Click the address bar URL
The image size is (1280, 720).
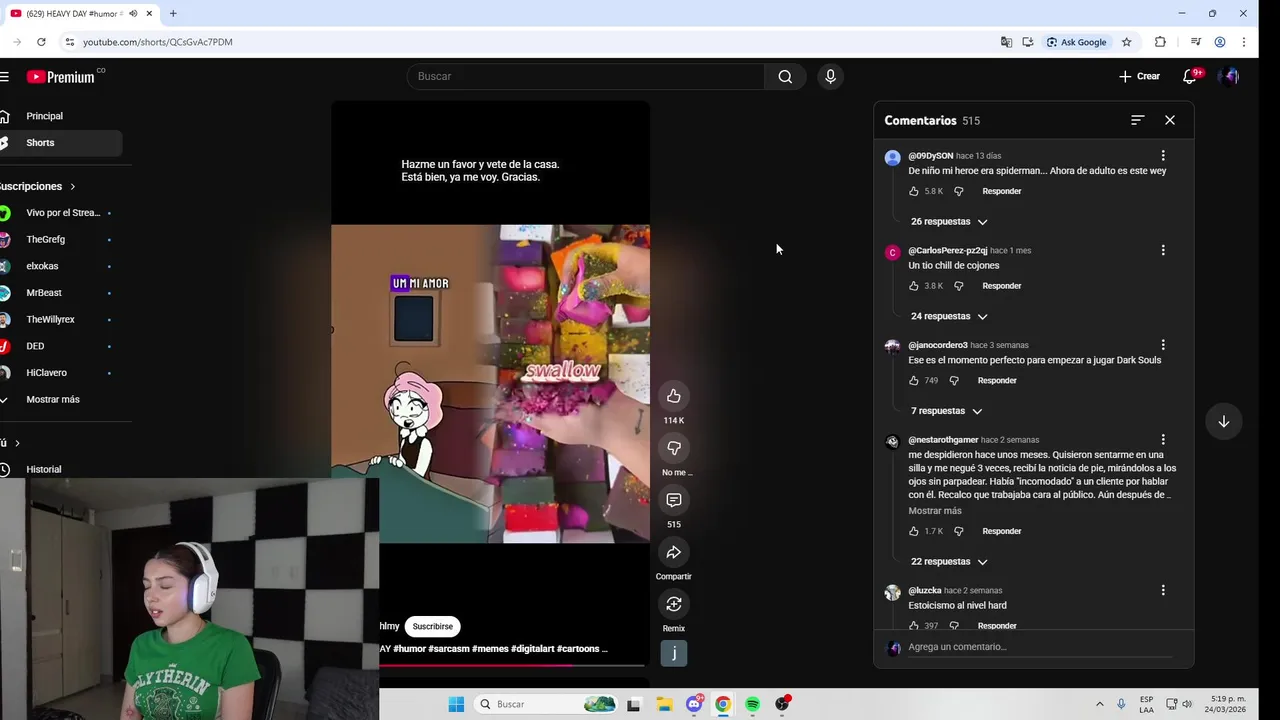(158, 42)
